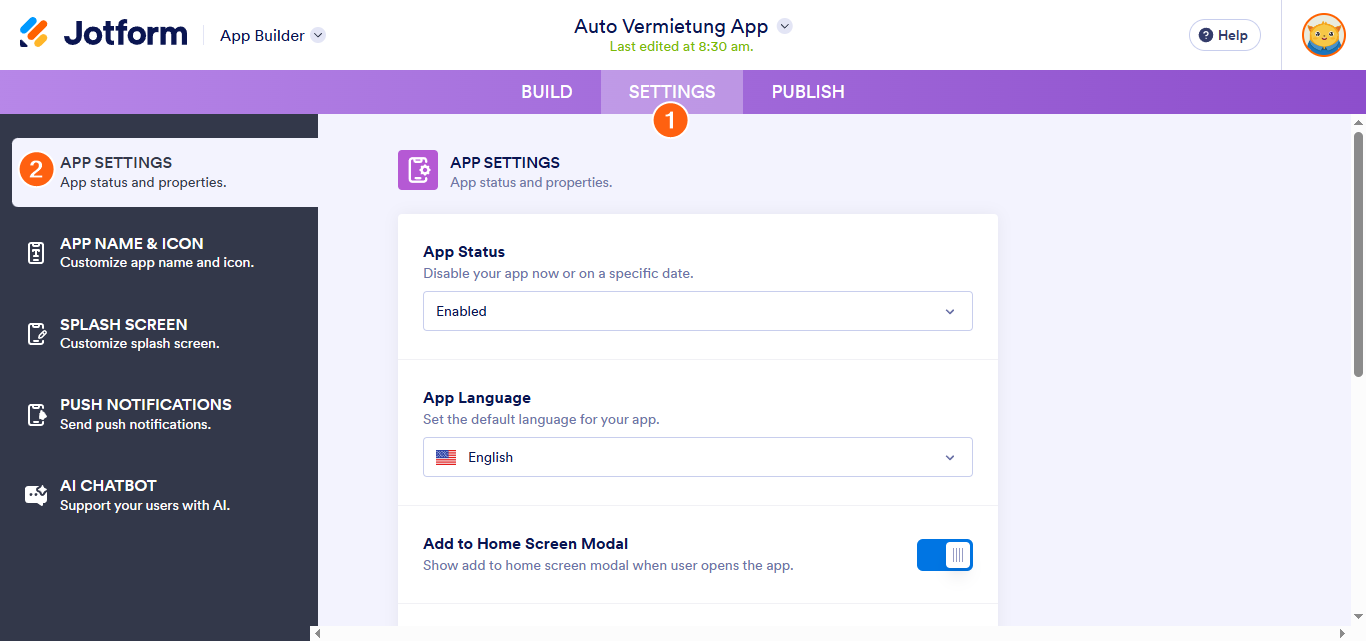The width and height of the screenshot is (1366, 641).
Task: Click the Help button
Action: tap(1224, 35)
